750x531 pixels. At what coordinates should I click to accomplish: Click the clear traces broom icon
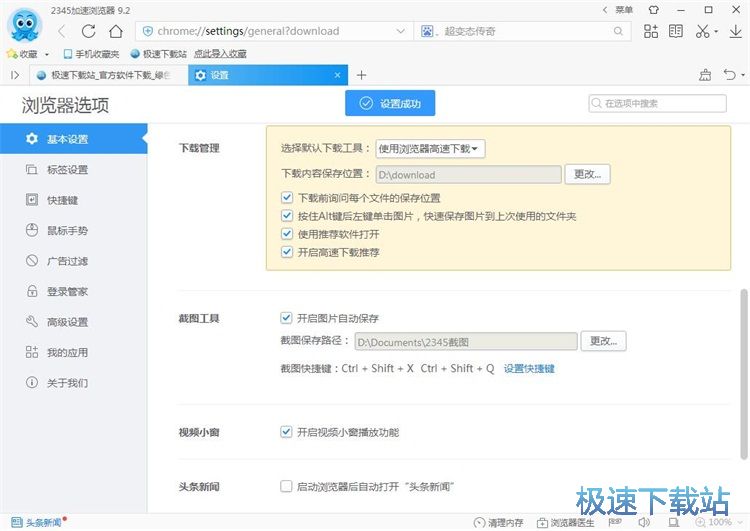(705, 75)
